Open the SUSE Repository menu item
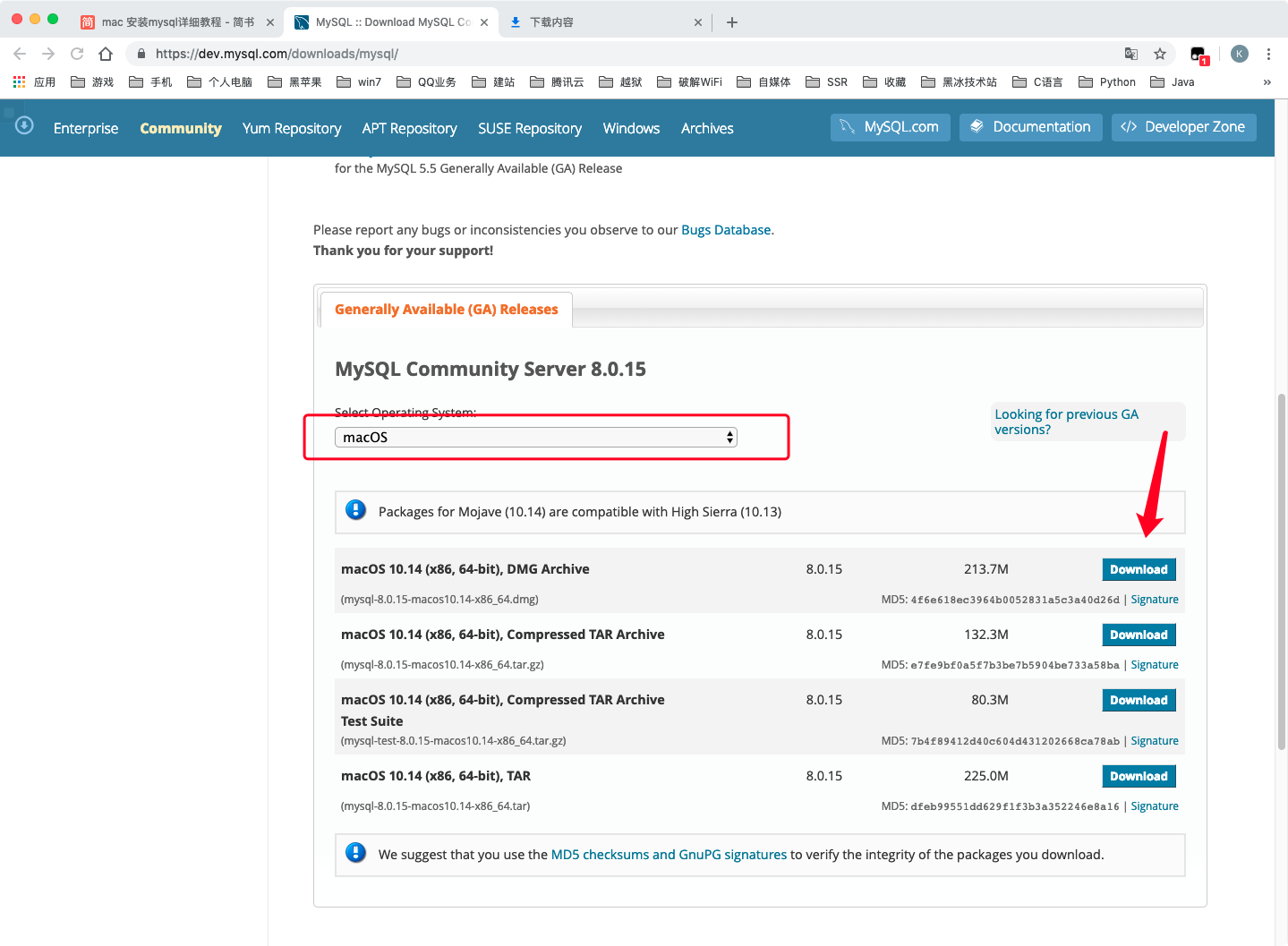 tap(530, 128)
